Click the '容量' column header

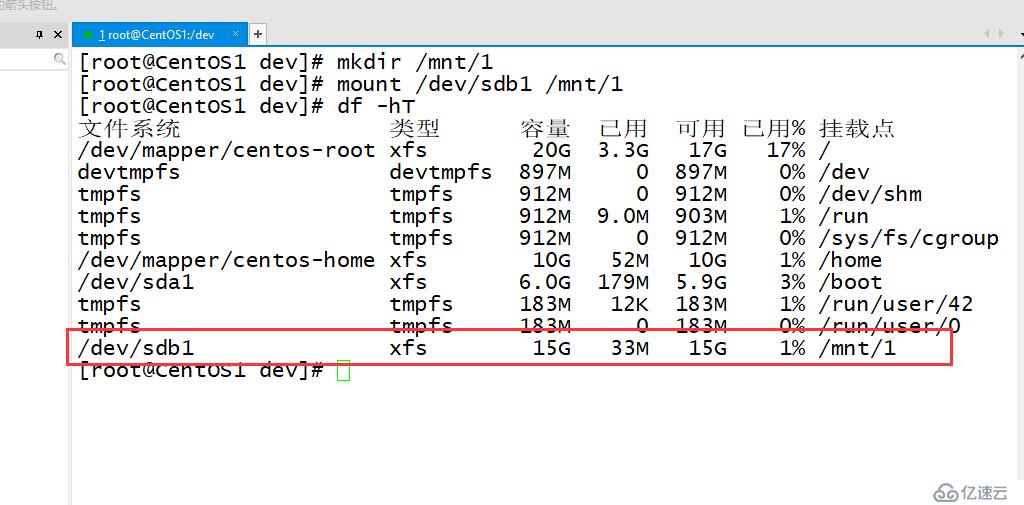pos(545,129)
